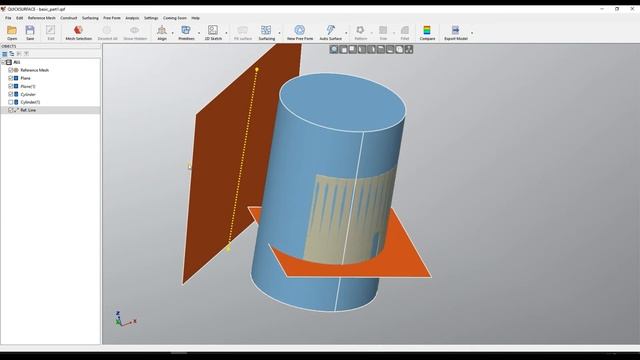640x360 pixels.
Task: Open the Primitives dropdown arrow
Action: click(199, 33)
